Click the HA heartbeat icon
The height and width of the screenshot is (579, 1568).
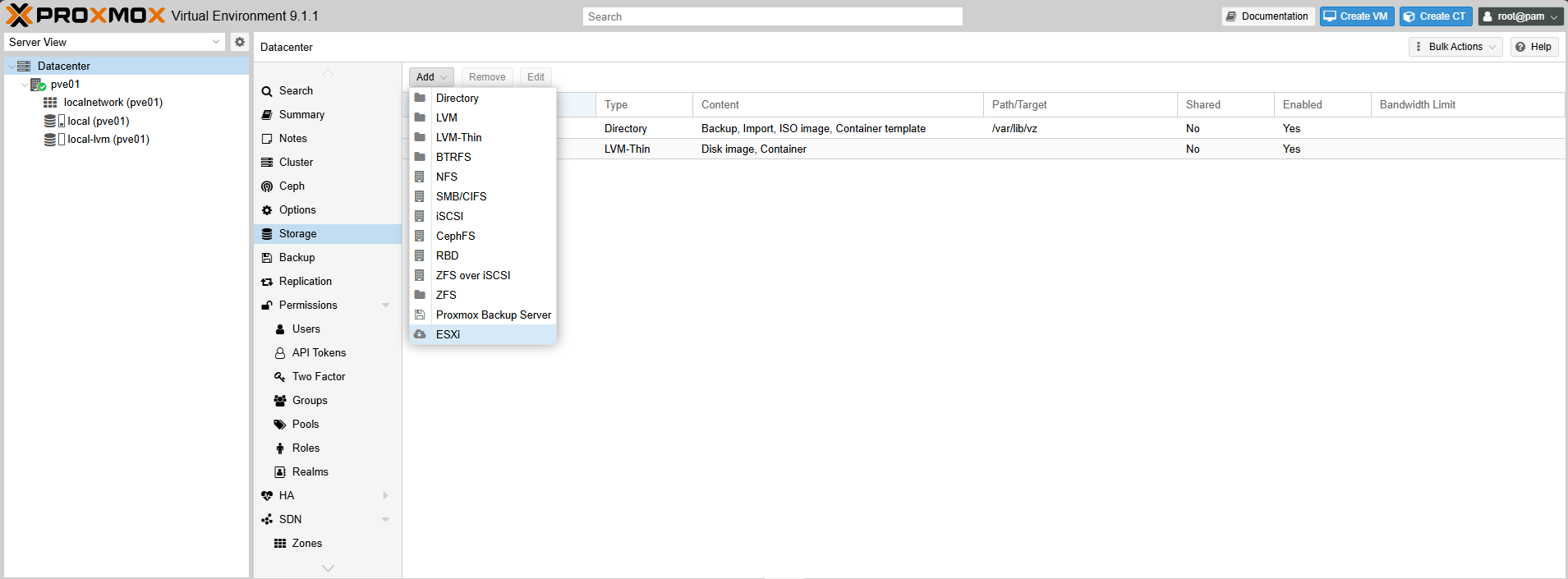pos(267,496)
